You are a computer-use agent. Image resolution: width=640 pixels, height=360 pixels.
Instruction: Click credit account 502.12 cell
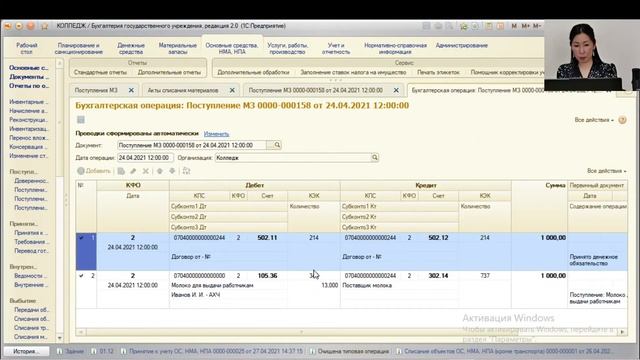click(x=438, y=238)
